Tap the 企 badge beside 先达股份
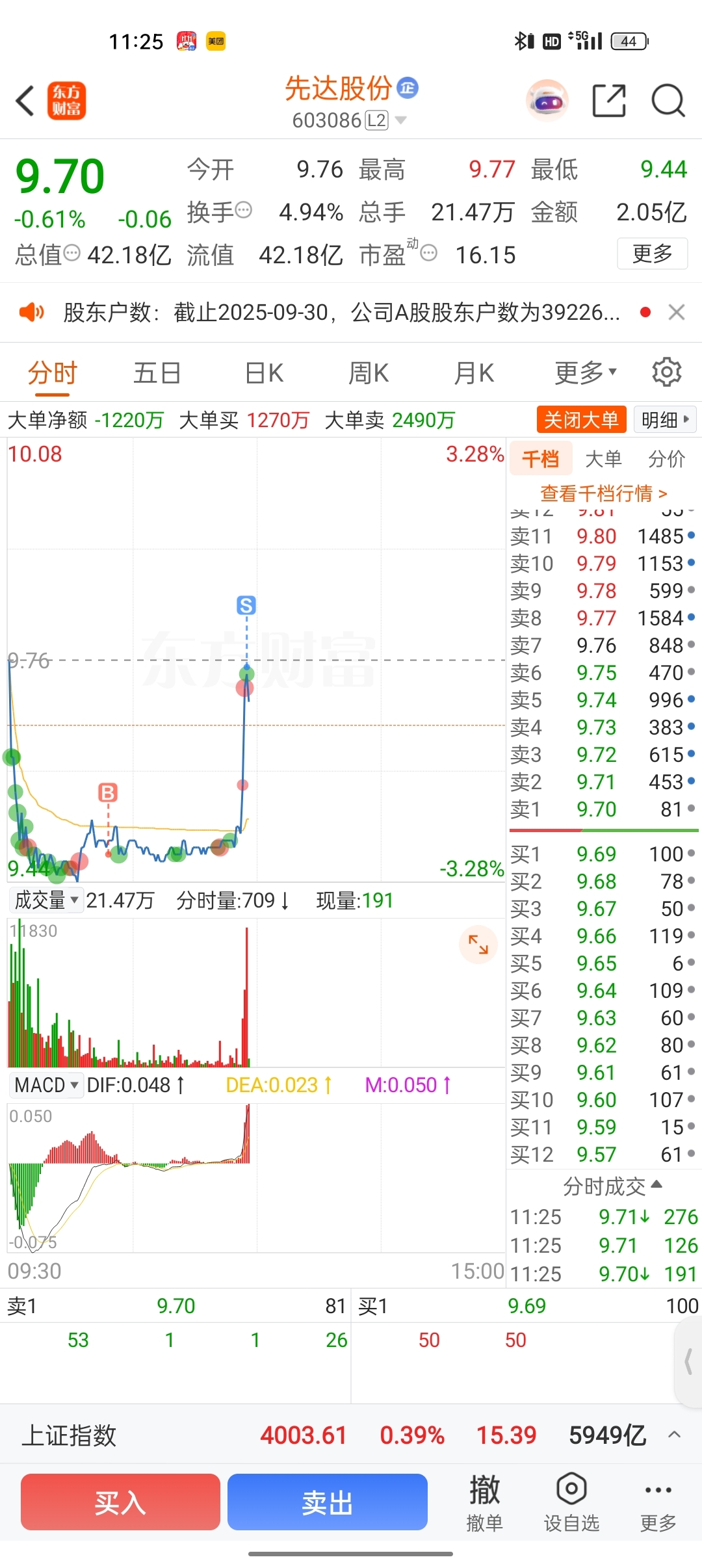The image size is (702, 1568). click(x=408, y=88)
